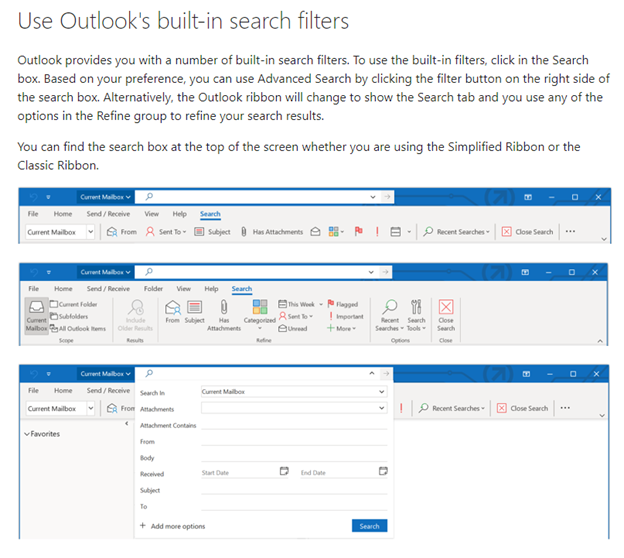This screenshot has height=558, width=624.
Task: Click Has Attachments in Classic Ribbon image
Action: 224,315
